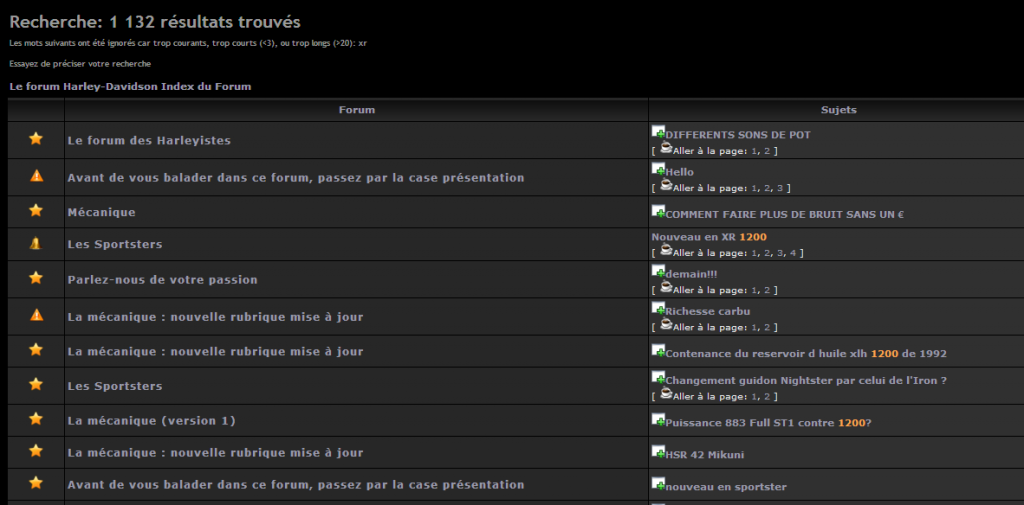Screen dimensions: 1024x505
Task: Click new-post icon before DIFFERENTS SONS DE POT
Action: point(658,133)
